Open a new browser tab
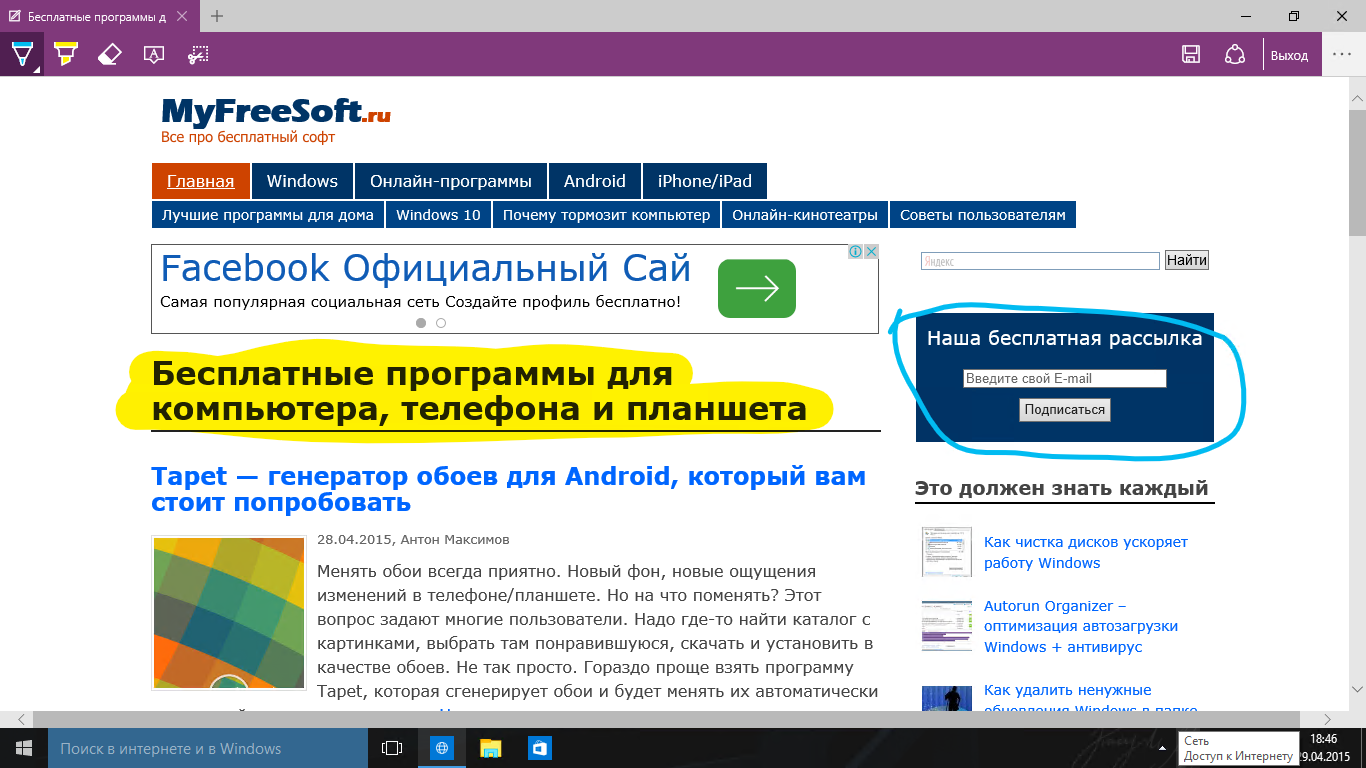Viewport: 1366px width, 768px height. click(x=217, y=16)
